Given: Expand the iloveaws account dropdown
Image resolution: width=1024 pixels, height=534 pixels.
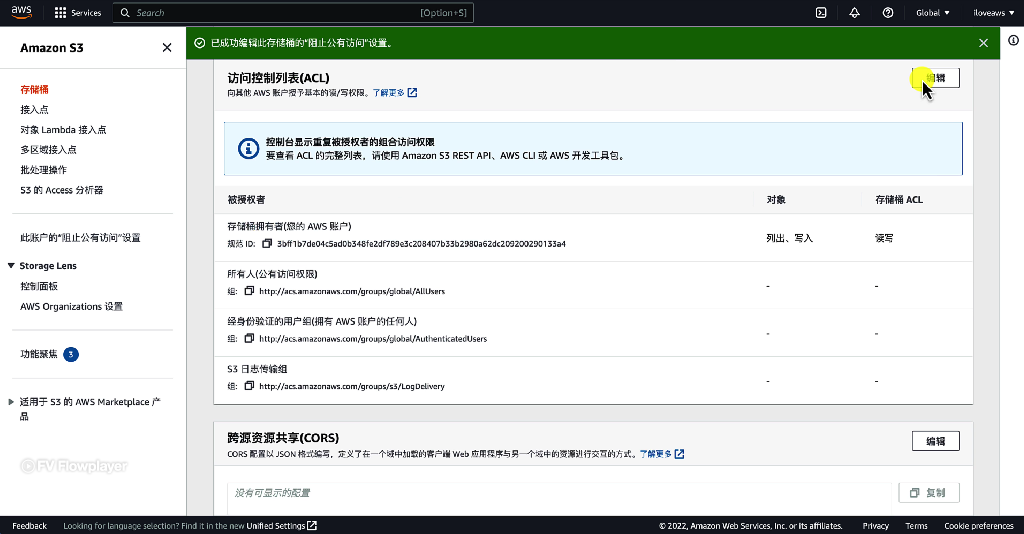Looking at the screenshot, I should 993,12.
